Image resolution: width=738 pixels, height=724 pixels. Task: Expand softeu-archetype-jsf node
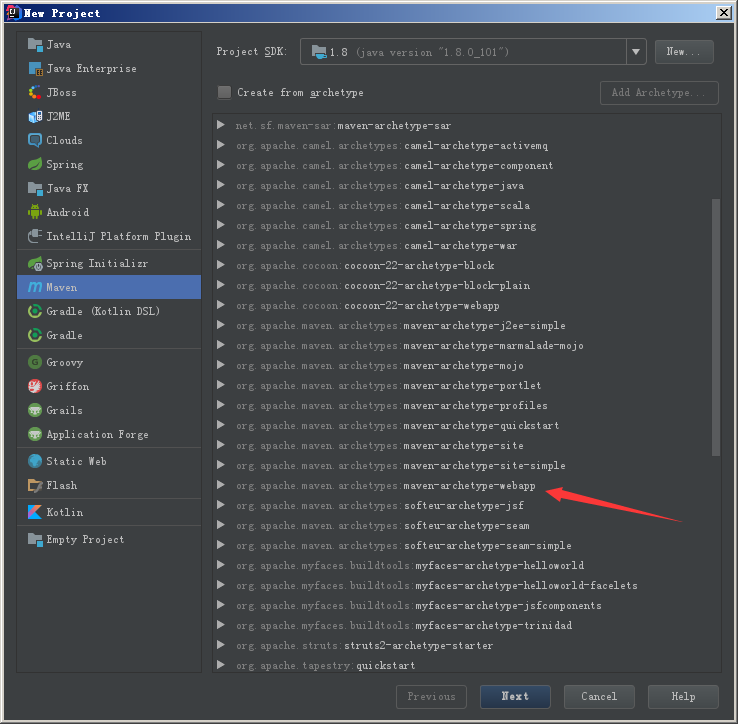point(221,505)
